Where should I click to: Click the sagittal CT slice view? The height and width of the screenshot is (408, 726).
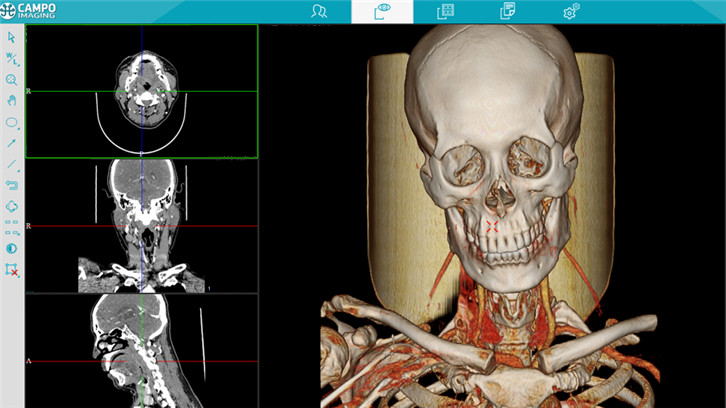point(141,350)
